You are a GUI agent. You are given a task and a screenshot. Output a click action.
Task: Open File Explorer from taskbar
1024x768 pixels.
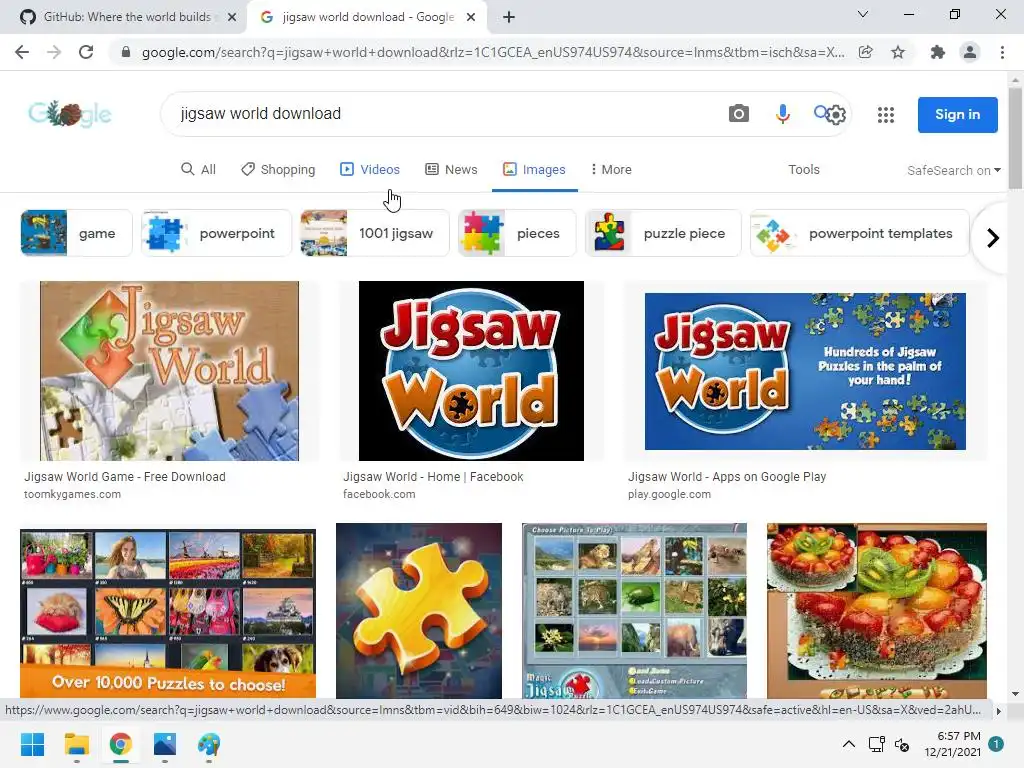(76, 744)
